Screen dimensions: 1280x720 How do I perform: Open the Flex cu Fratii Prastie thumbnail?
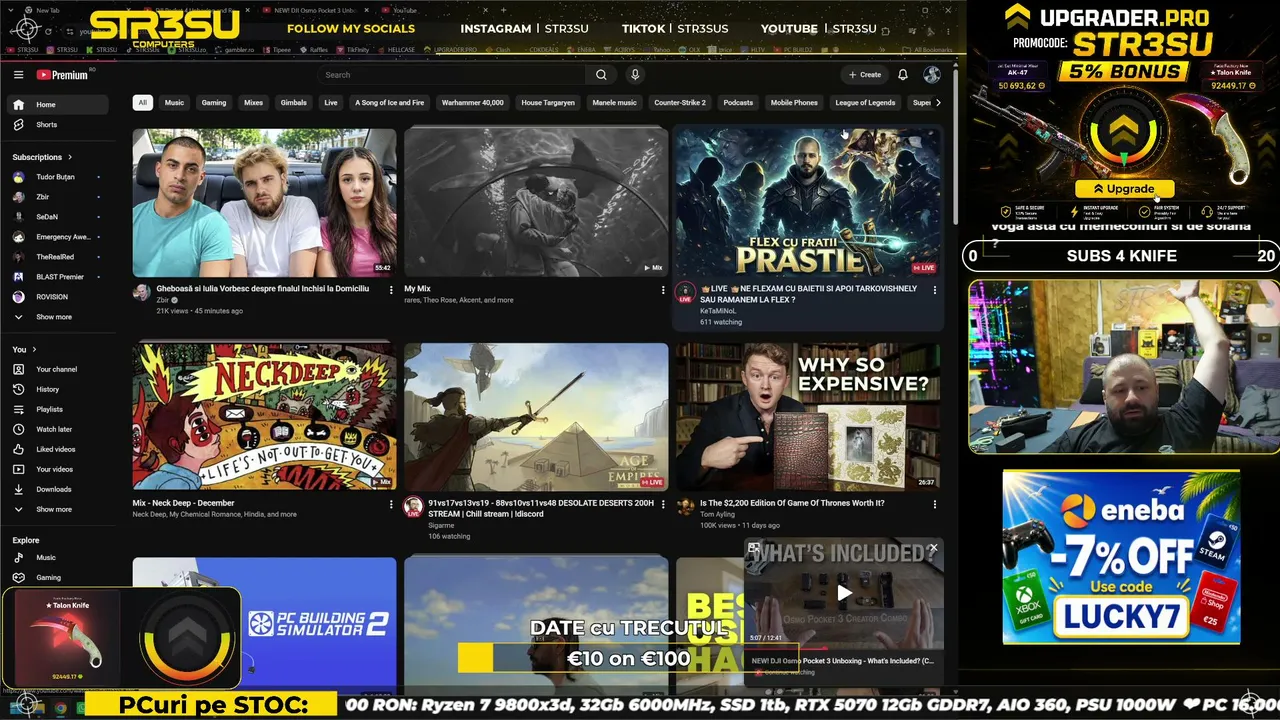click(808, 203)
